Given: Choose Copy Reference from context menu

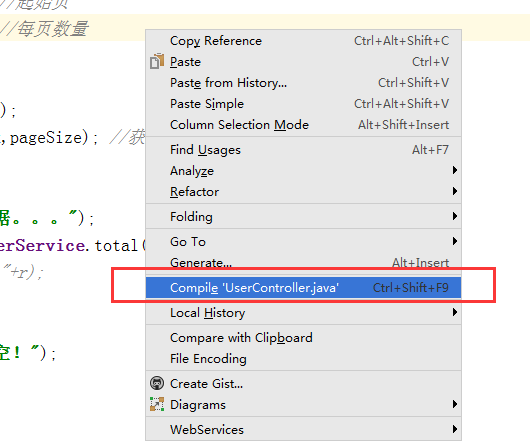Looking at the screenshot, I should 303,41.
